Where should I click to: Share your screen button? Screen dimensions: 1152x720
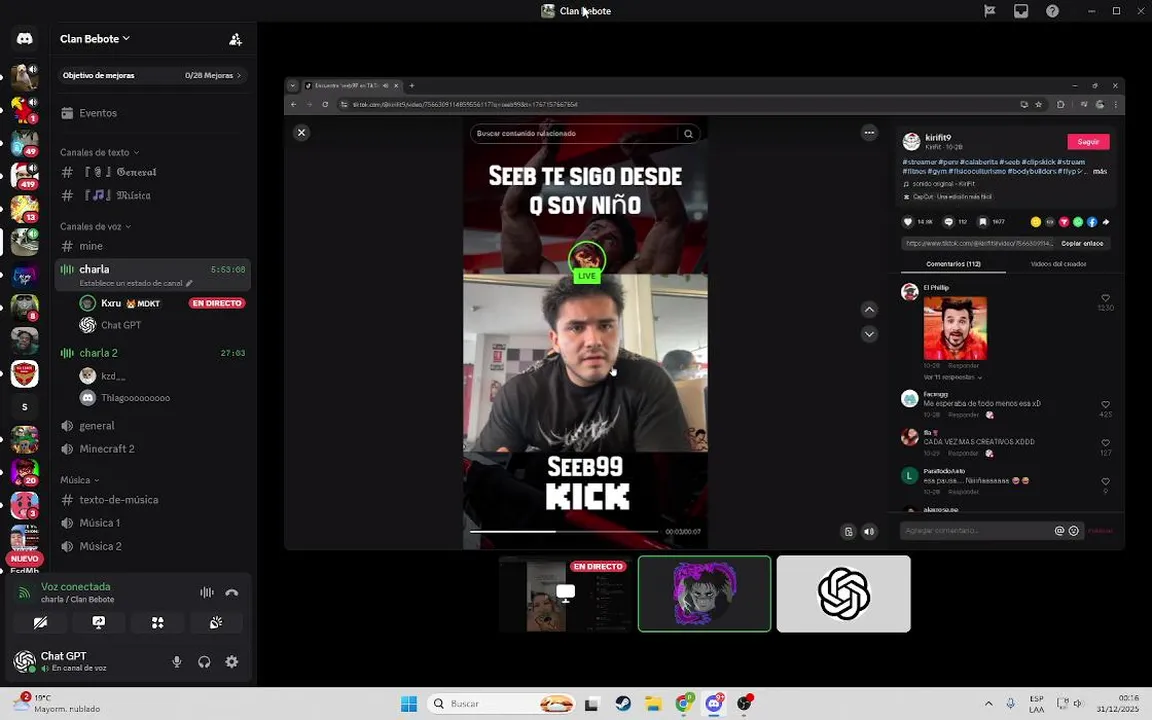[x=98, y=623]
